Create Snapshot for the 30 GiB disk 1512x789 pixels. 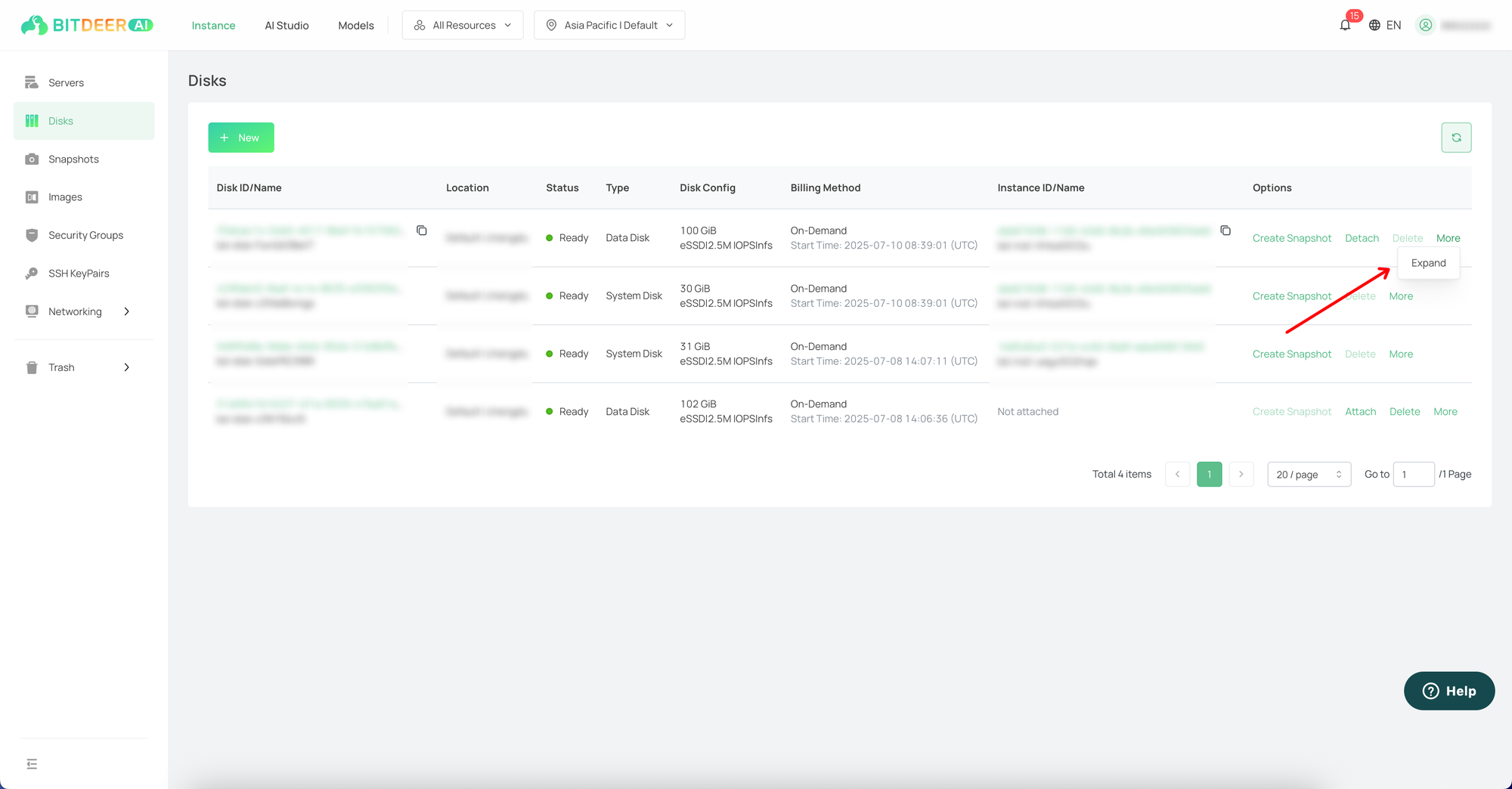tap(1291, 296)
